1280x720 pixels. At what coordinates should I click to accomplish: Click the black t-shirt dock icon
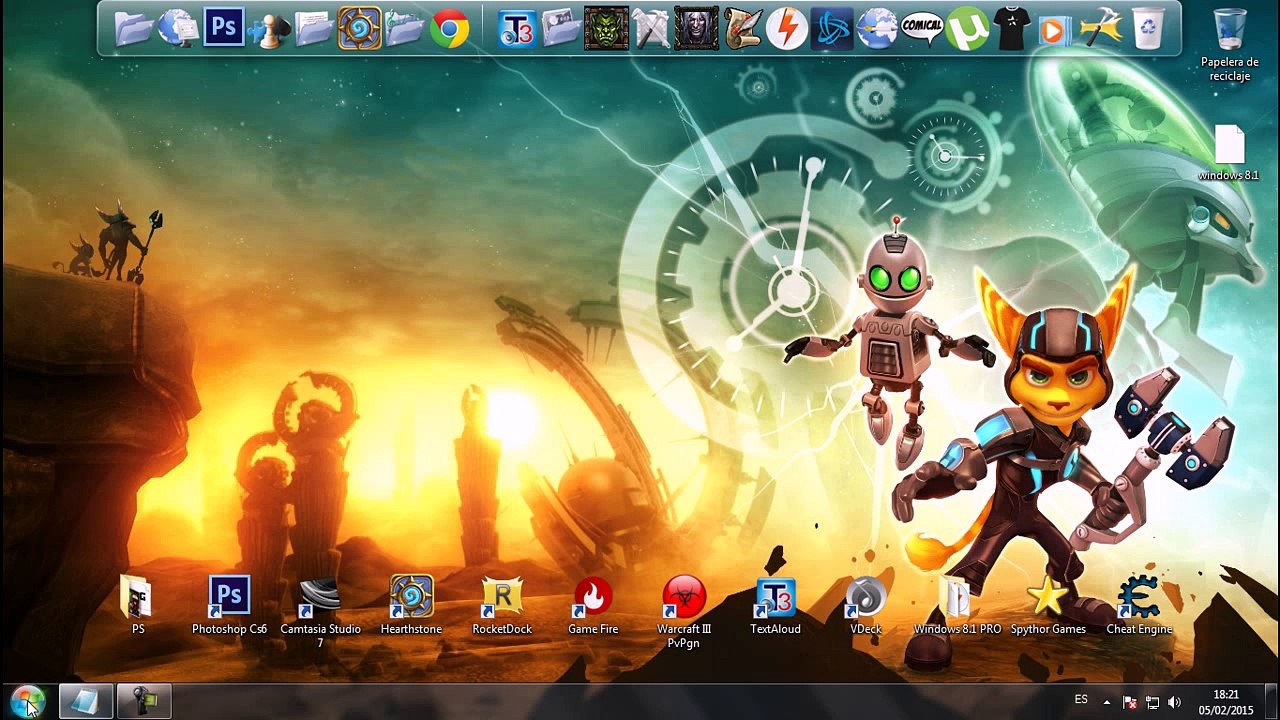click(x=1012, y=28)
